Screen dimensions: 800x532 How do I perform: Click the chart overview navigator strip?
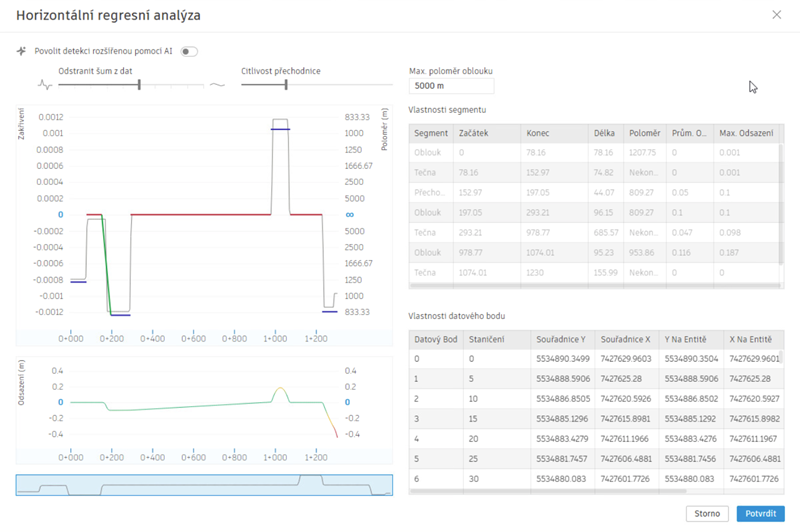pyautogui.click(x=204, y=485)
